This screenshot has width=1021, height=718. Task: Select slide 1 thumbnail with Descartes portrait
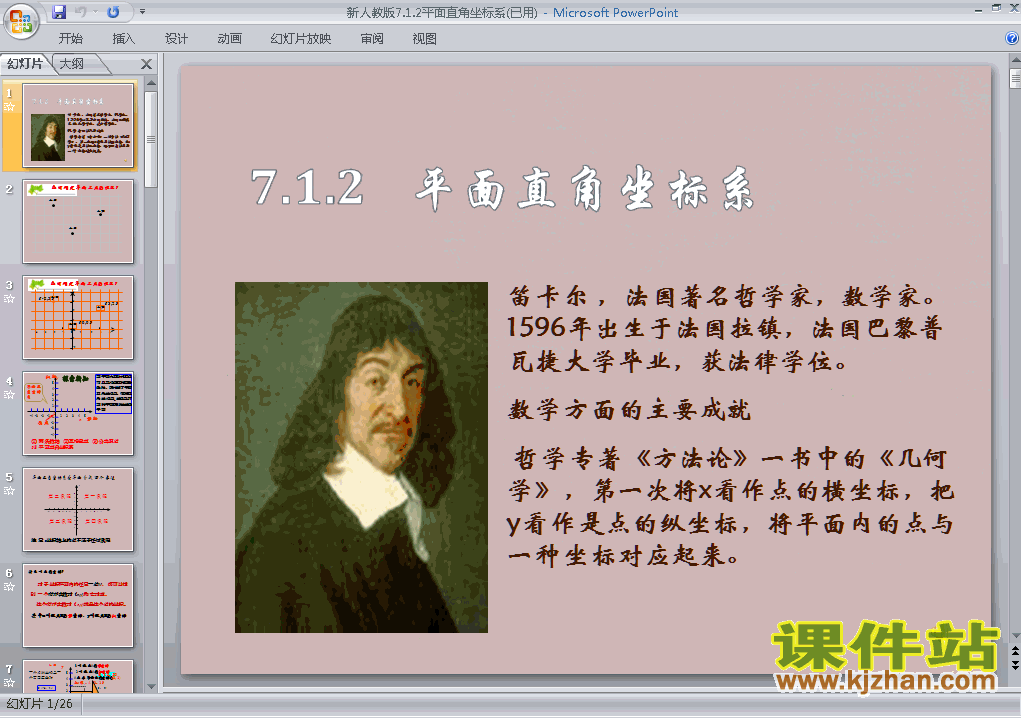pos(78,126)
